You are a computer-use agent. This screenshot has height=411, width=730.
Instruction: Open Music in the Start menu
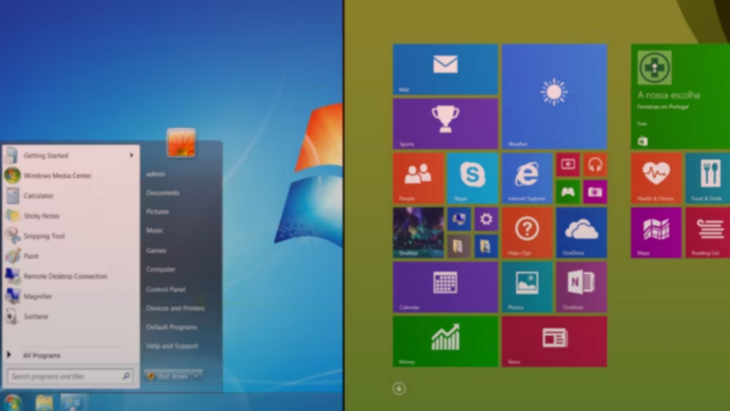155,230
